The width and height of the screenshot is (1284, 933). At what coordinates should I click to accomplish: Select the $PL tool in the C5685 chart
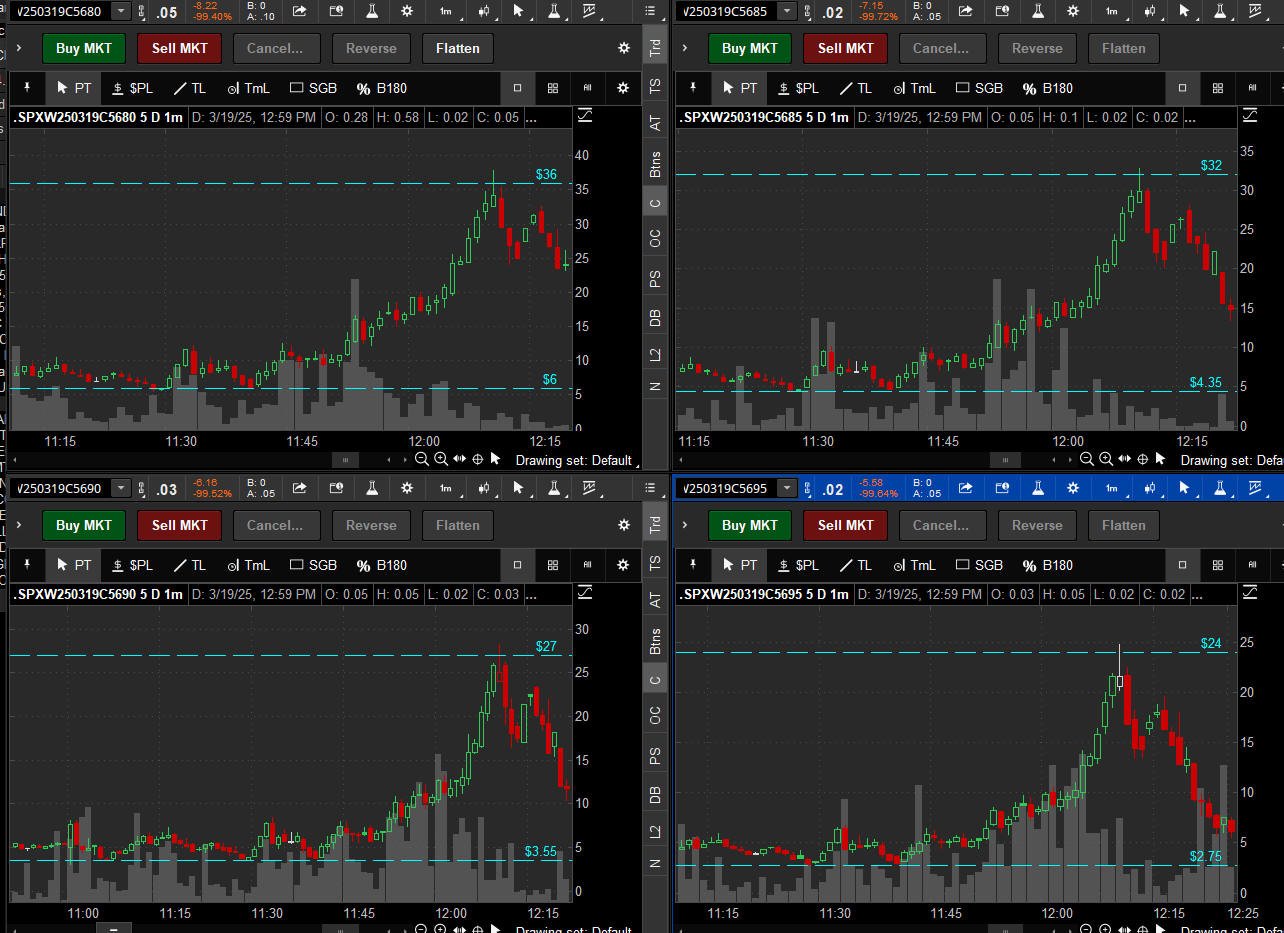tap(797, 88)
